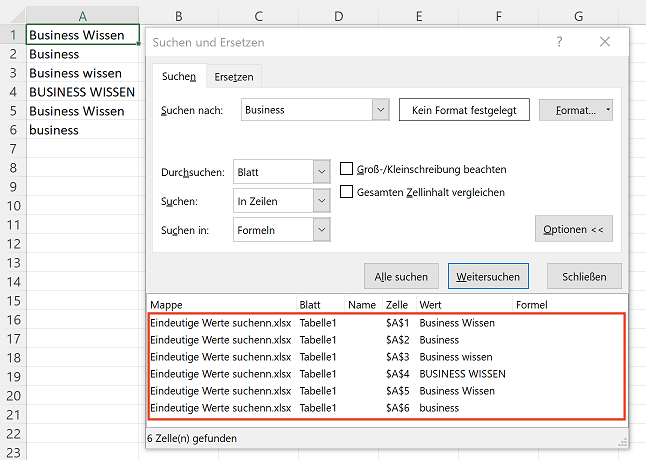This screenshot has width=646, height=460.
Task: Open the Suchen In Zeilen dropdown
Action: [322, 201]
